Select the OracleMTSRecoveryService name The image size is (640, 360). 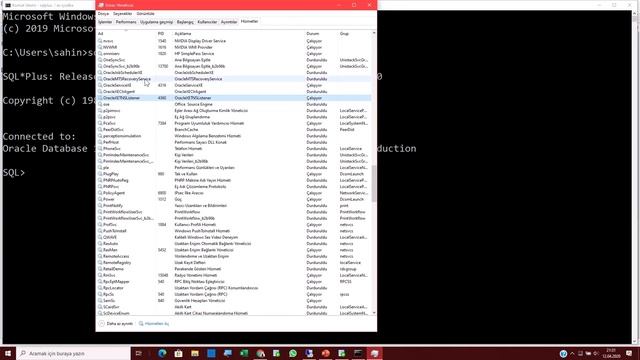127,79
